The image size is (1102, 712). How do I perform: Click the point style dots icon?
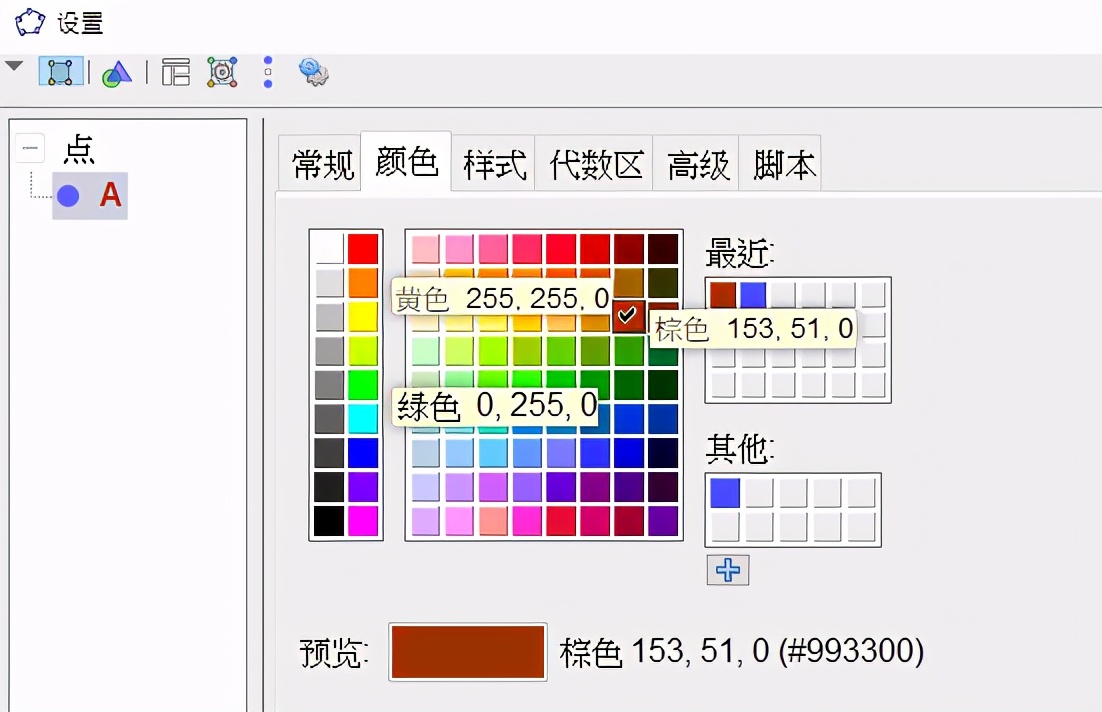pyautogui.click(x=267, y=72)
